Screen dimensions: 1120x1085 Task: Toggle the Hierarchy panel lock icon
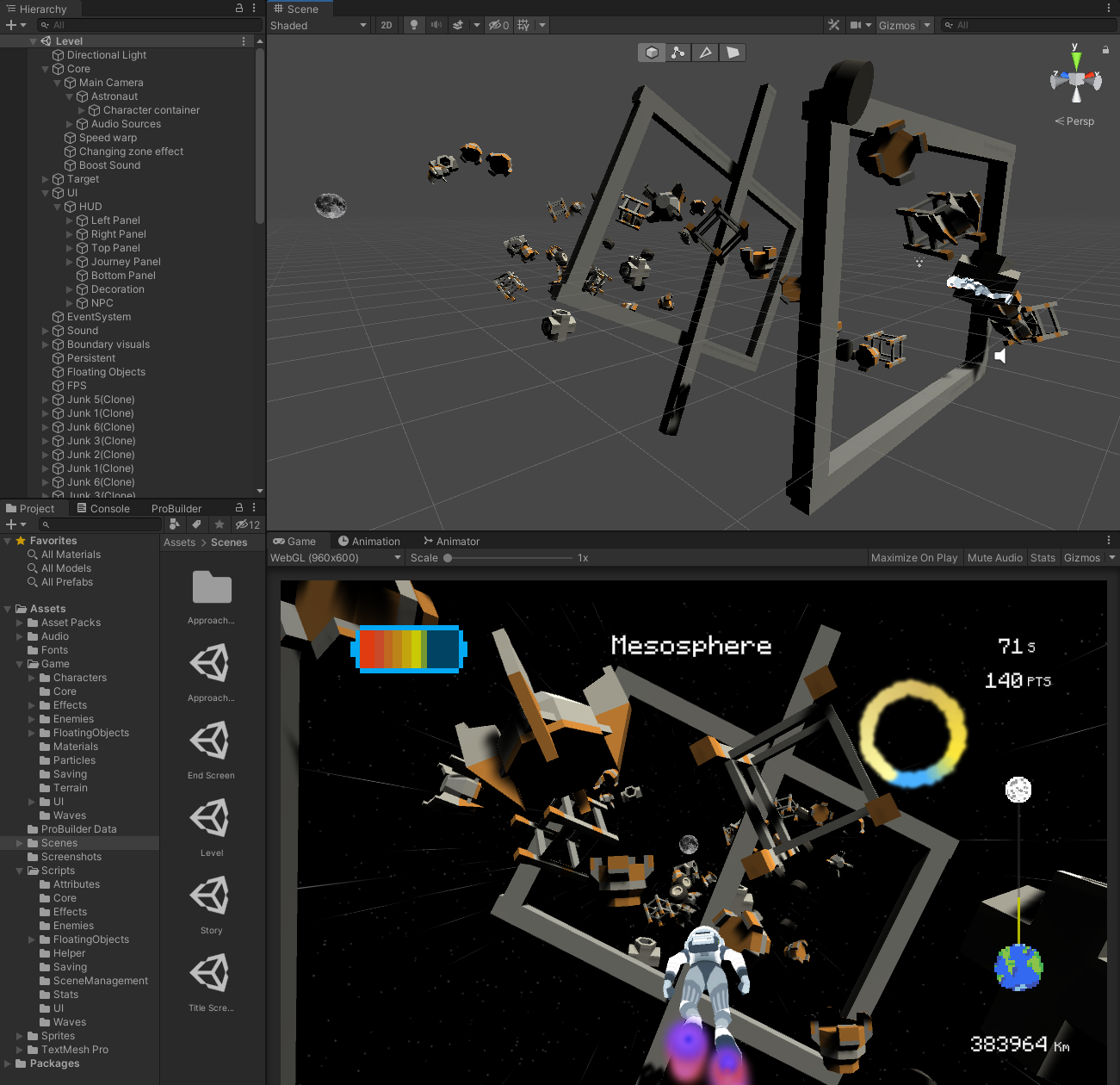coord(239,8)
